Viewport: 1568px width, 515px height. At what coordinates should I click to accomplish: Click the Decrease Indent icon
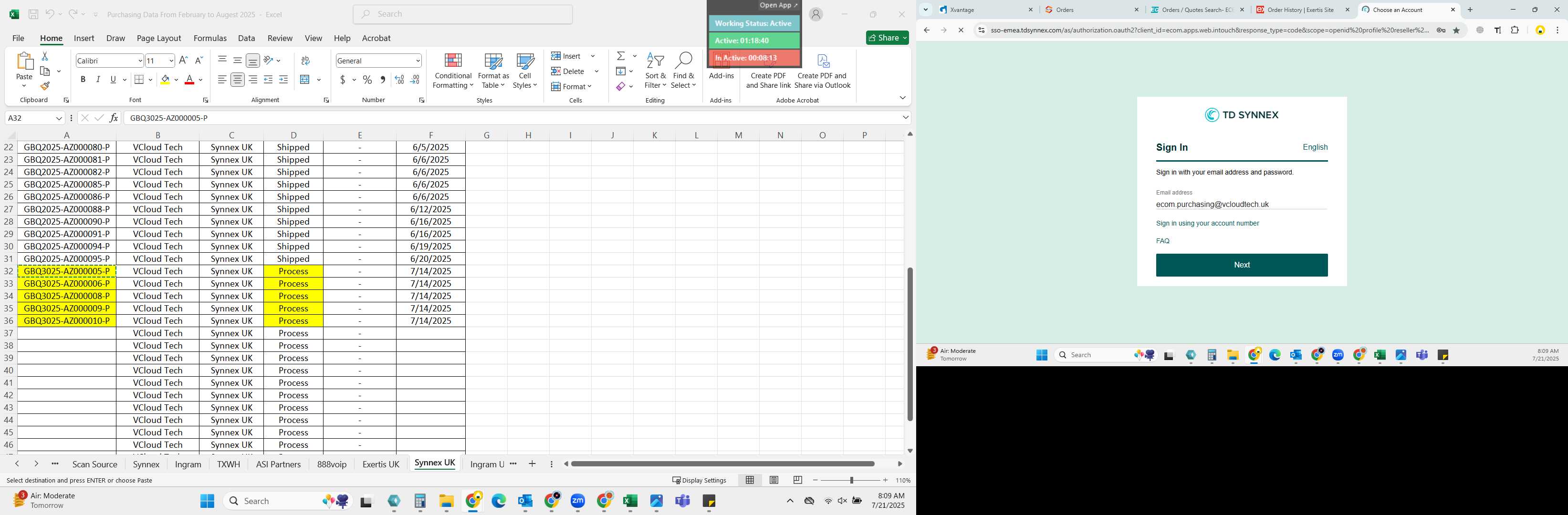point(268,80)
